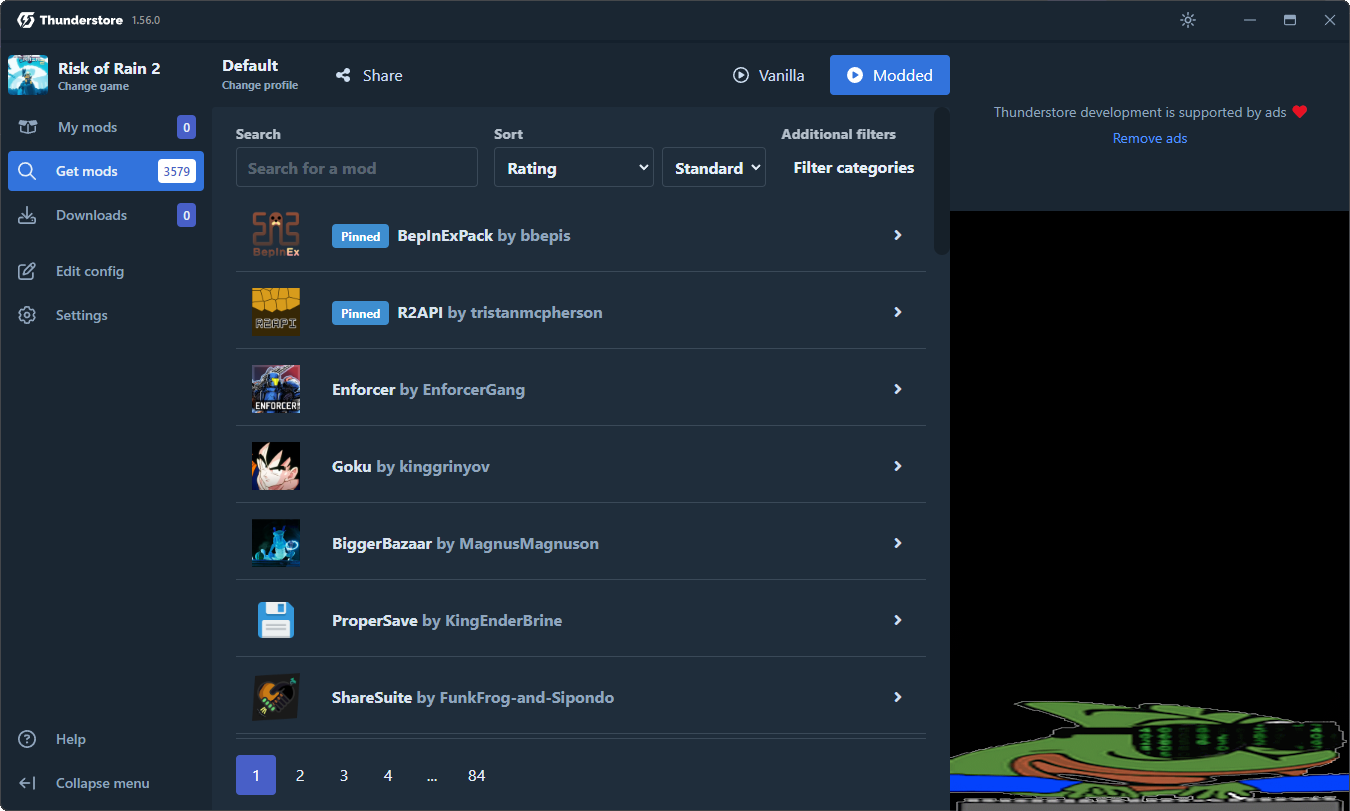The width and height of the screenshot is (1350, 811).
Task: Click the Goku mod icon
Action: [x=276, y=466]
